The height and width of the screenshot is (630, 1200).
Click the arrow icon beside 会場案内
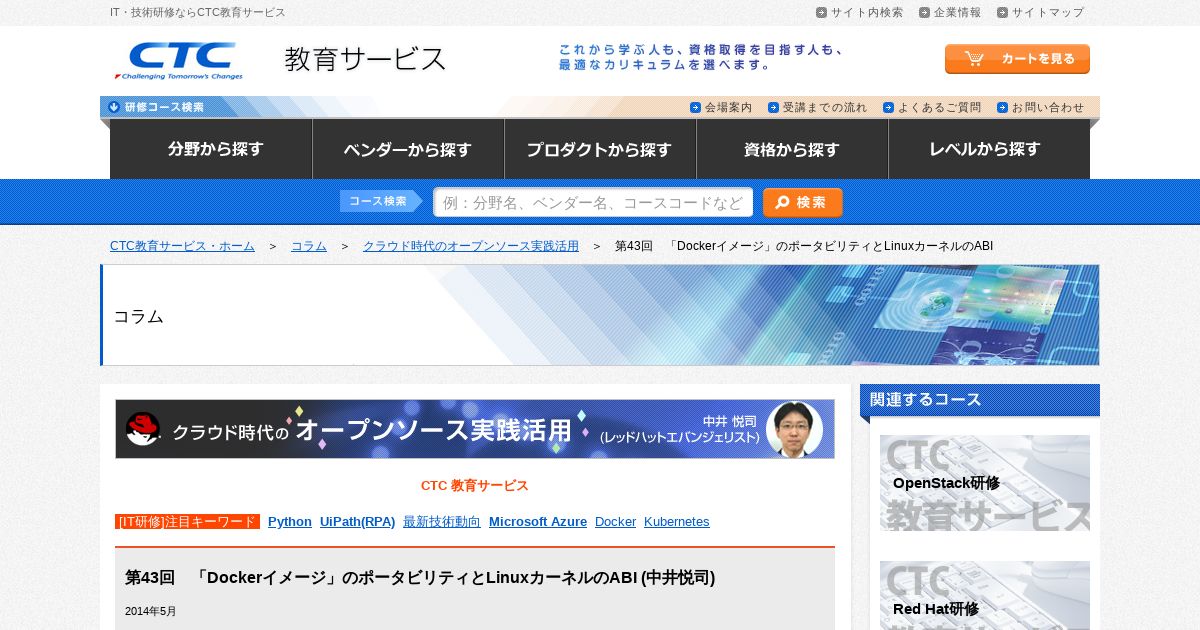click(695, 107)
